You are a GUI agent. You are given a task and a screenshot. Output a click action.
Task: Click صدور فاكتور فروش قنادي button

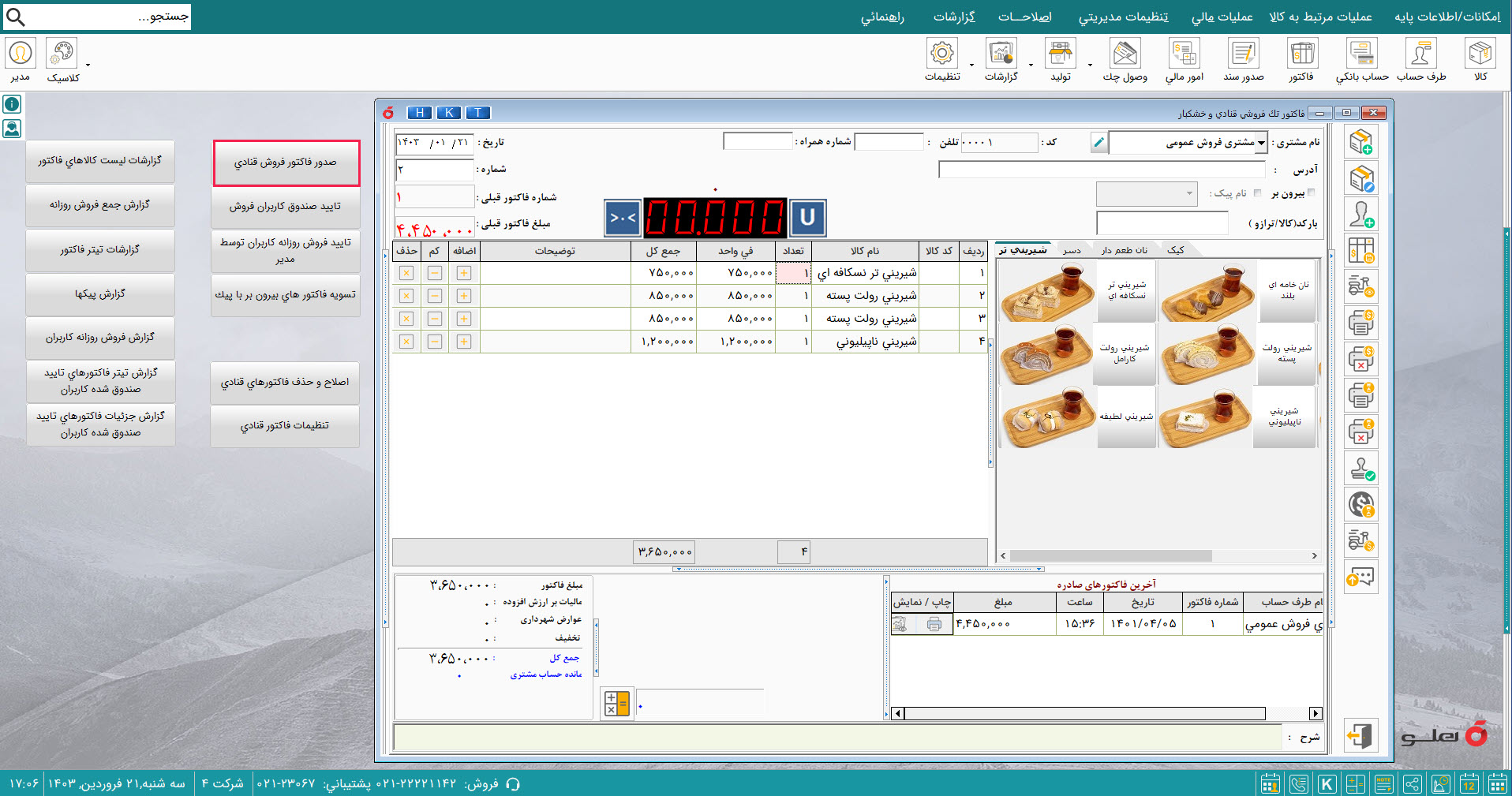point(286,163)
